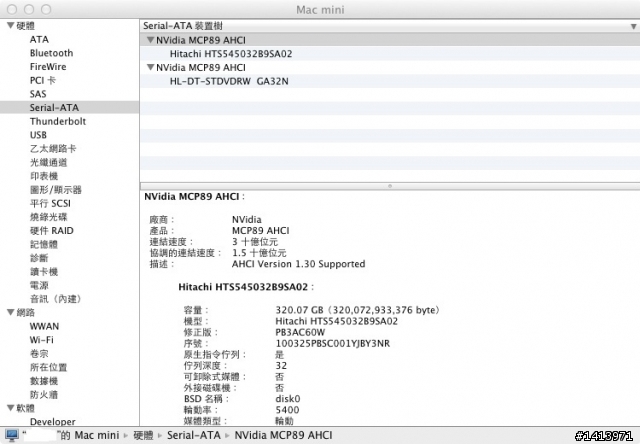The width and height of the screenshot is (640, 444).
Task: Select 平行 SCSI in the sidebar
Action: (x=50, y=203)
